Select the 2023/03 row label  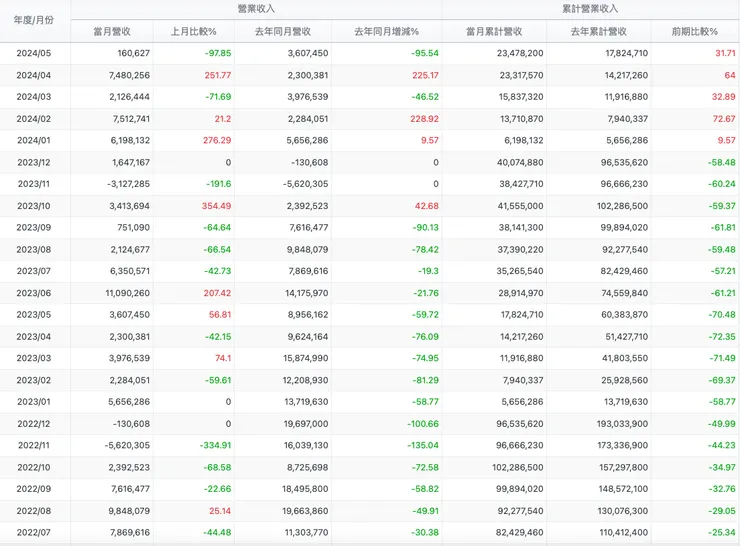[x=34, y=358]
